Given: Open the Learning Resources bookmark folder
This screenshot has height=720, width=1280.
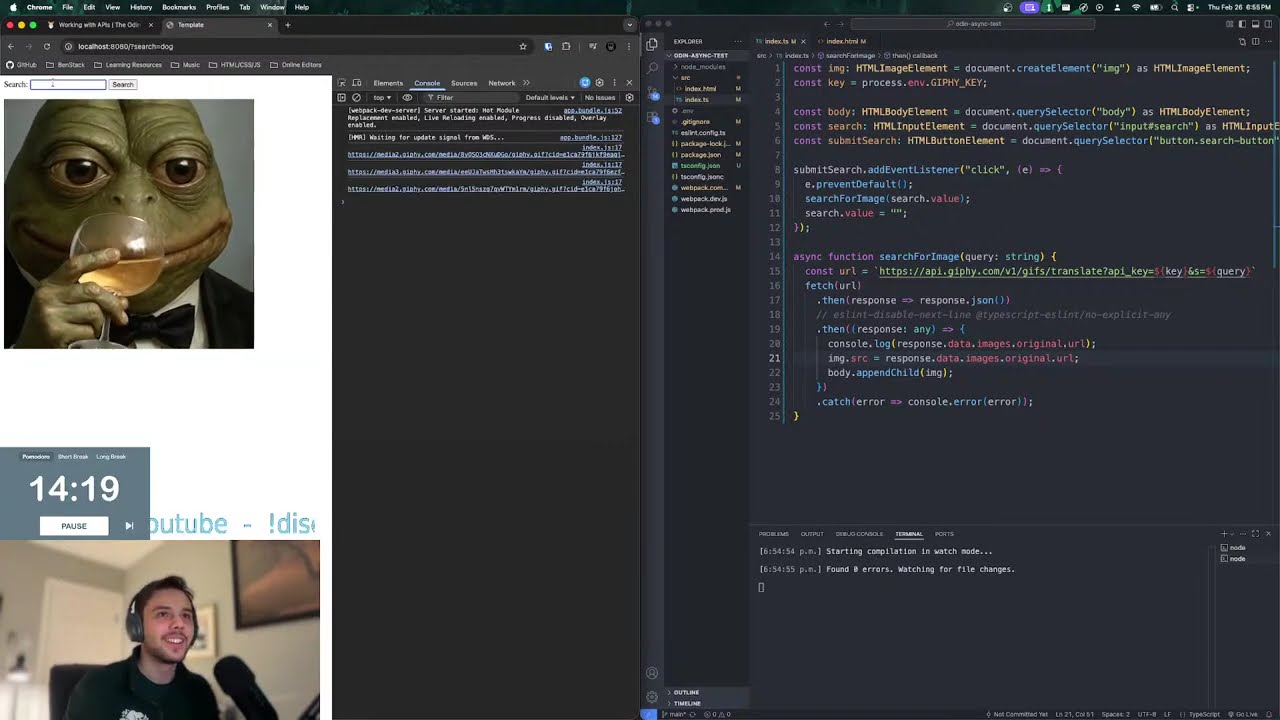Looking at the screenshot, I should [127, 65].
